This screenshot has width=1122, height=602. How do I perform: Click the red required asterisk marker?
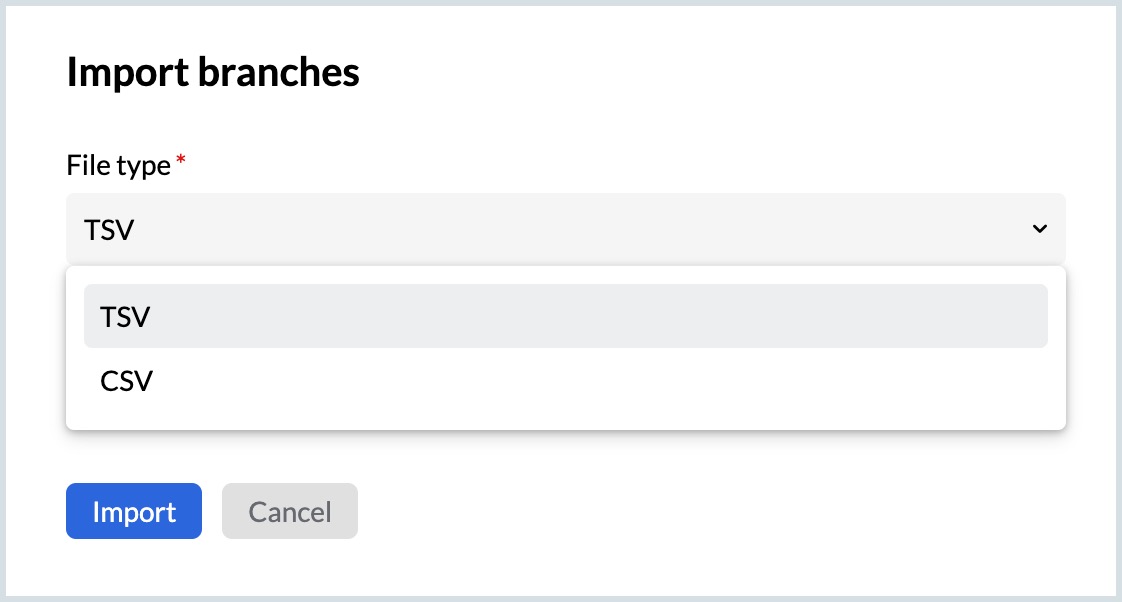pos(181,160)
